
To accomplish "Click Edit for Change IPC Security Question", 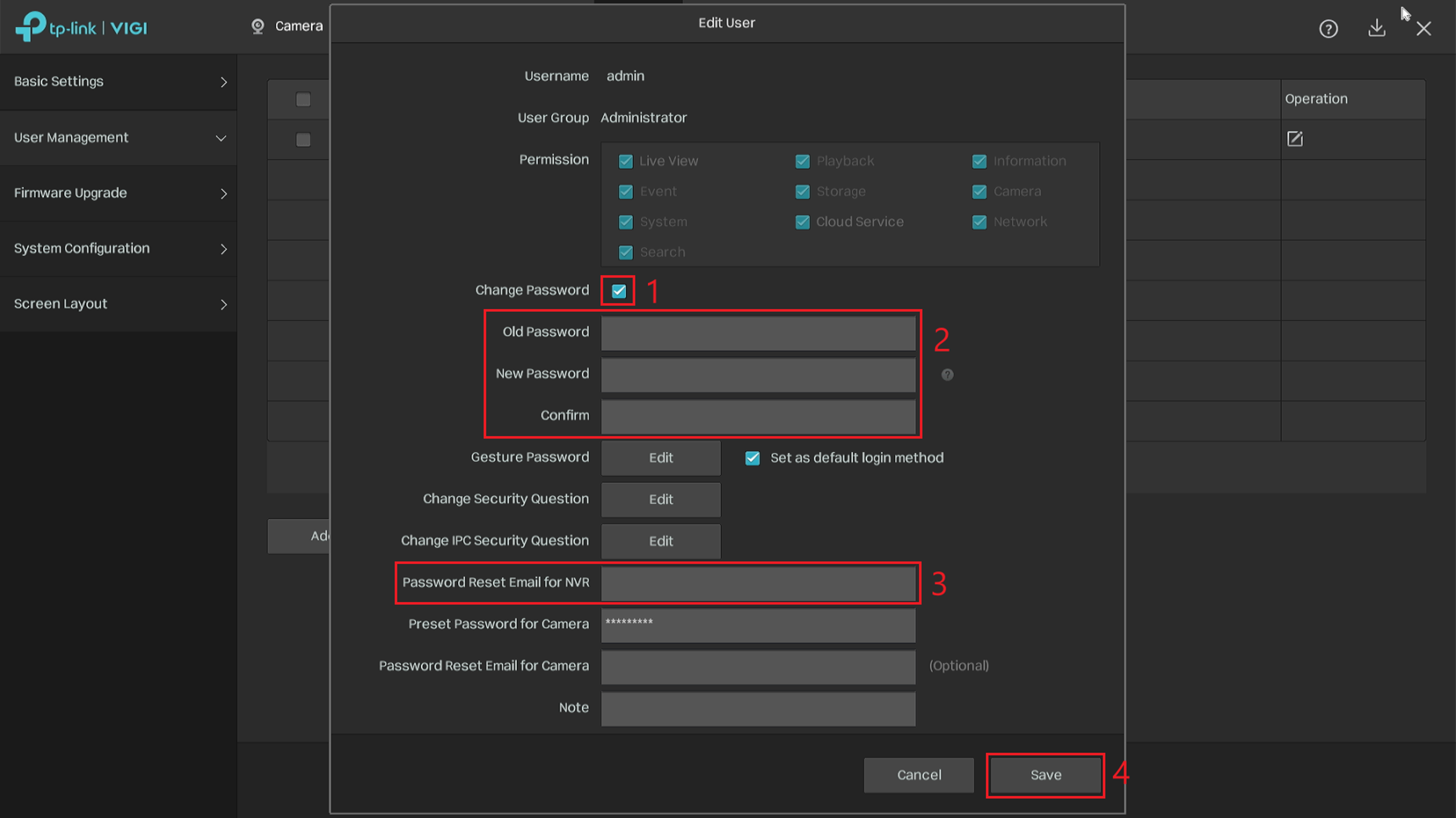I will click(661, 542).
